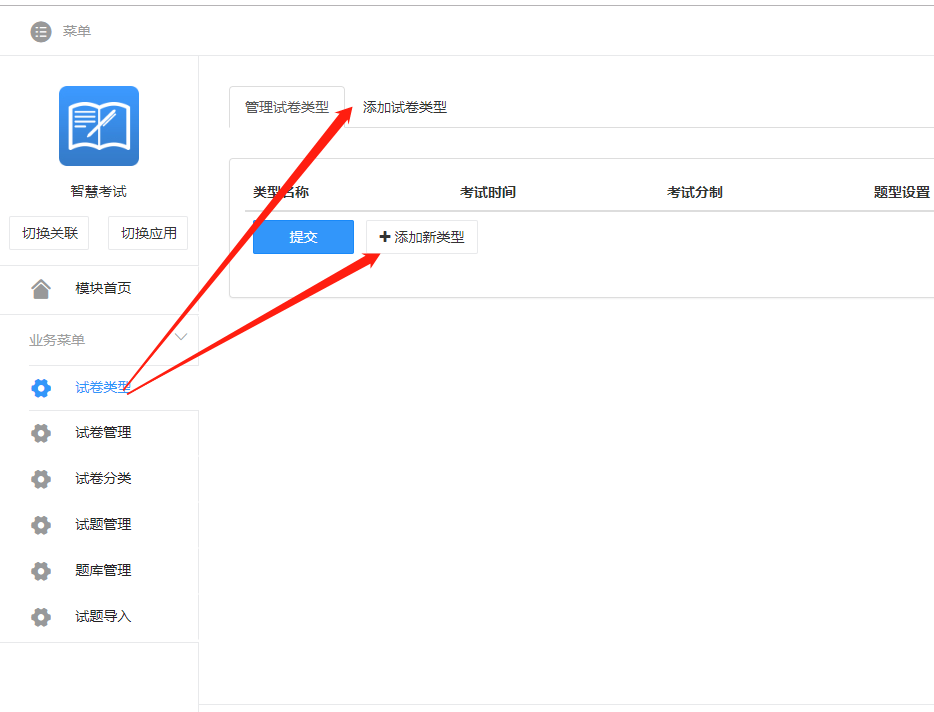Open the 试卷分类 menu item
Screen dimensions: 934x712
(x=103, y=478)
